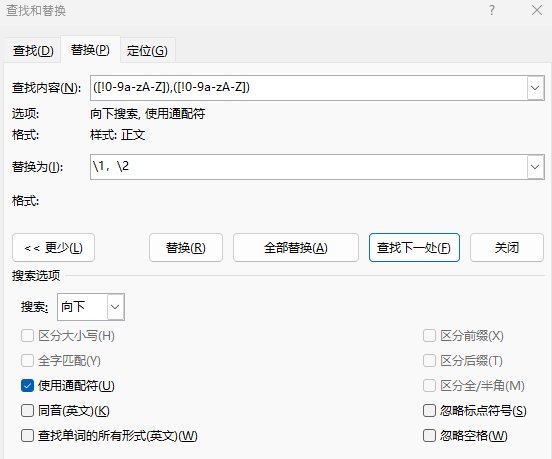Click the 查找和替换 dialog title
The height and width of the screenshot is (459, 552).
pyautogui.click(x=36, y=11)
